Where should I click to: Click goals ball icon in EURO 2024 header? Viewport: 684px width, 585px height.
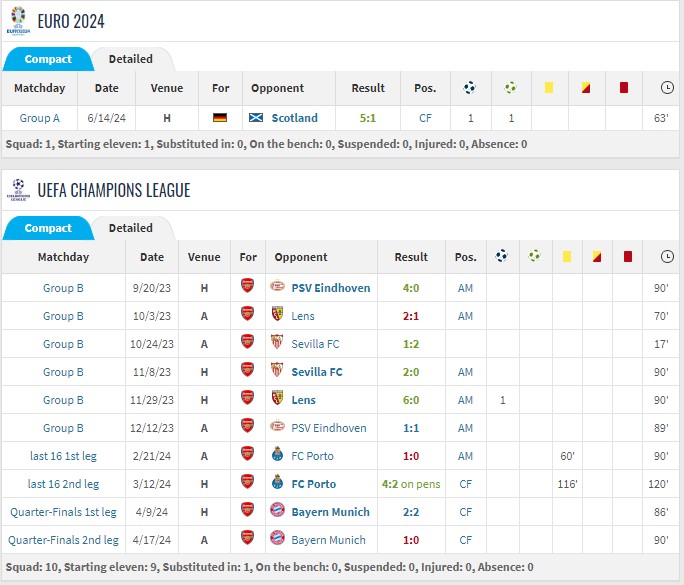pyautogui.click(x=470, y=88)
